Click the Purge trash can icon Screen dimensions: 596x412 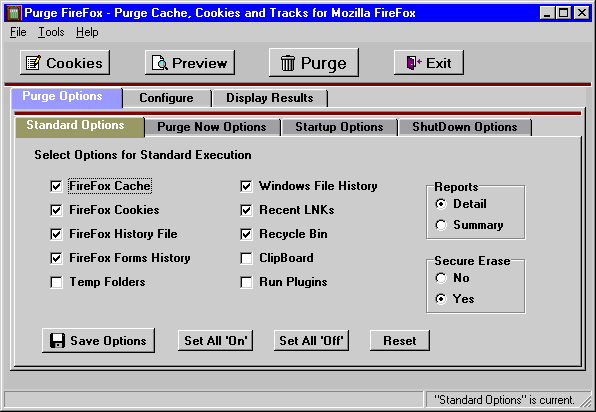pos(288,63)
